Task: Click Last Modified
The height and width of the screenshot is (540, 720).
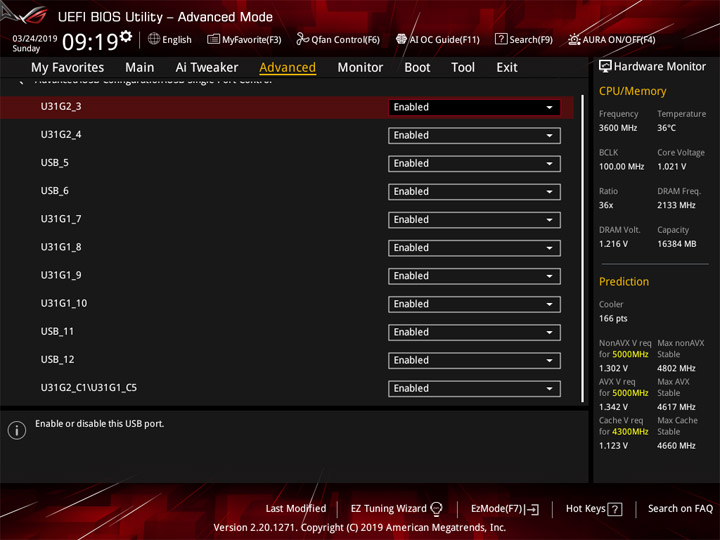Action: 296,508
